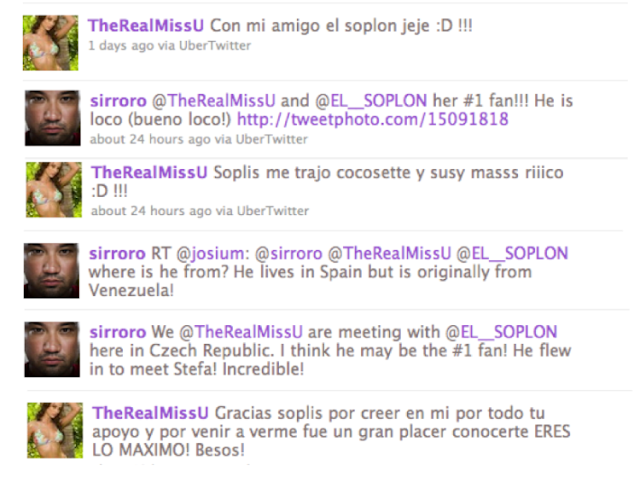
Task: Click TheRealMissU username on Gracias soplis tweet
Action: pyautogui.click(x=150, y=413)
